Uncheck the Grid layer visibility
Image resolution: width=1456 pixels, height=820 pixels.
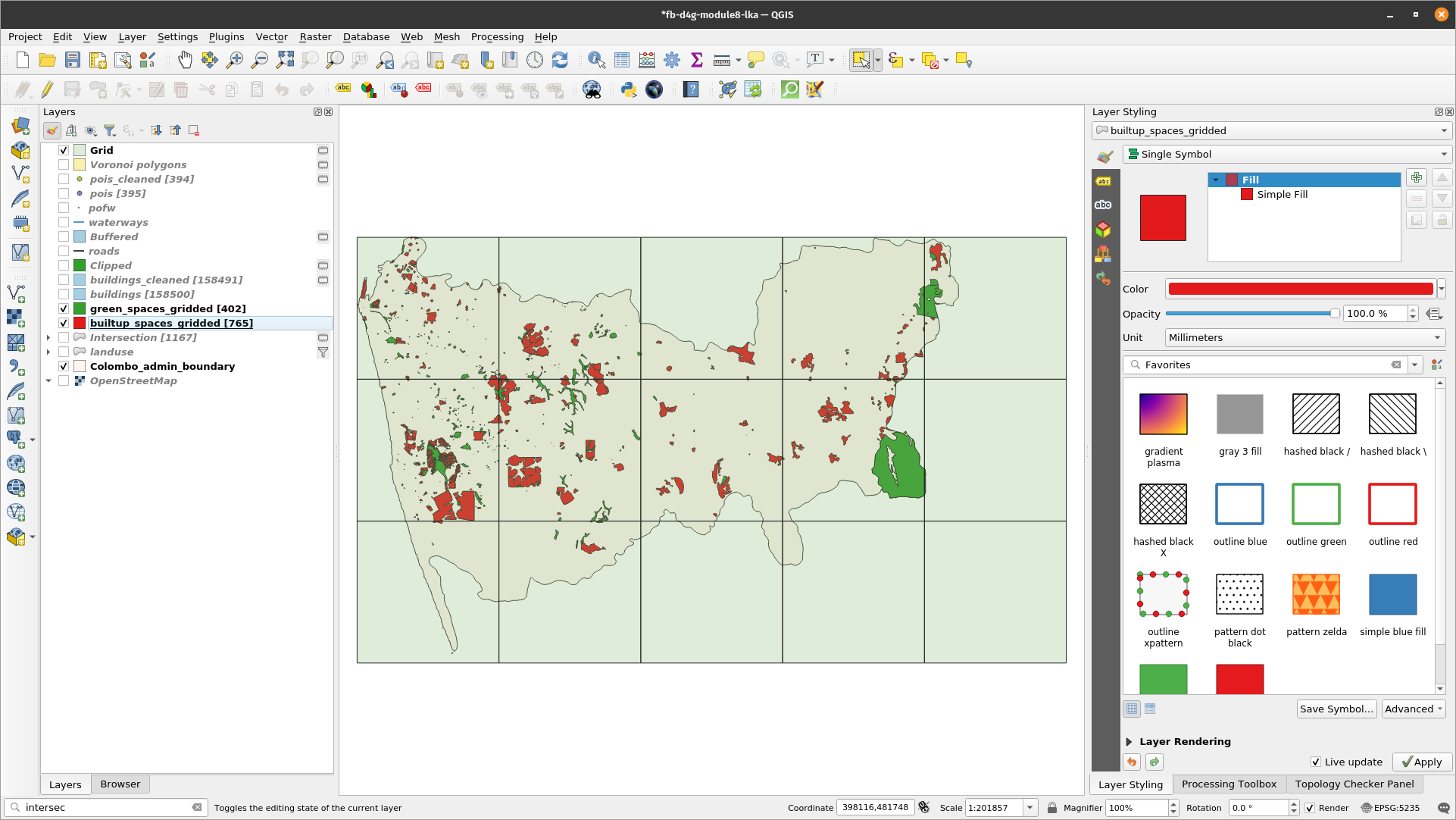tap(64, 150)
